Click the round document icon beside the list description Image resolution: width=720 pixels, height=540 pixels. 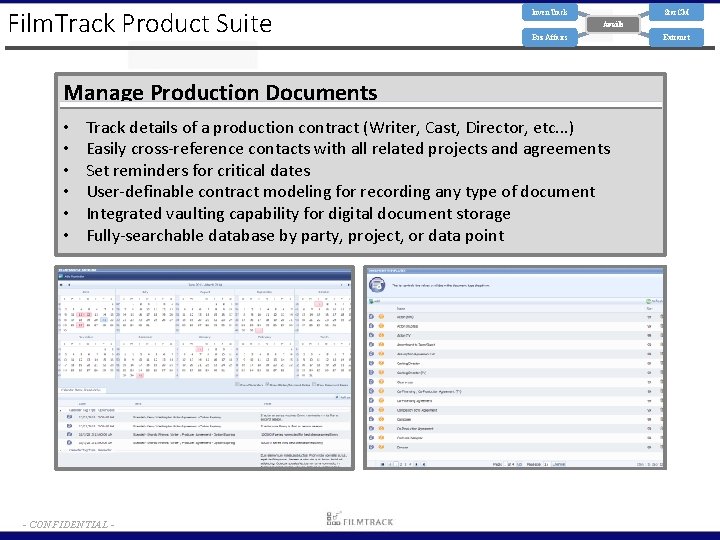(377, 285)
